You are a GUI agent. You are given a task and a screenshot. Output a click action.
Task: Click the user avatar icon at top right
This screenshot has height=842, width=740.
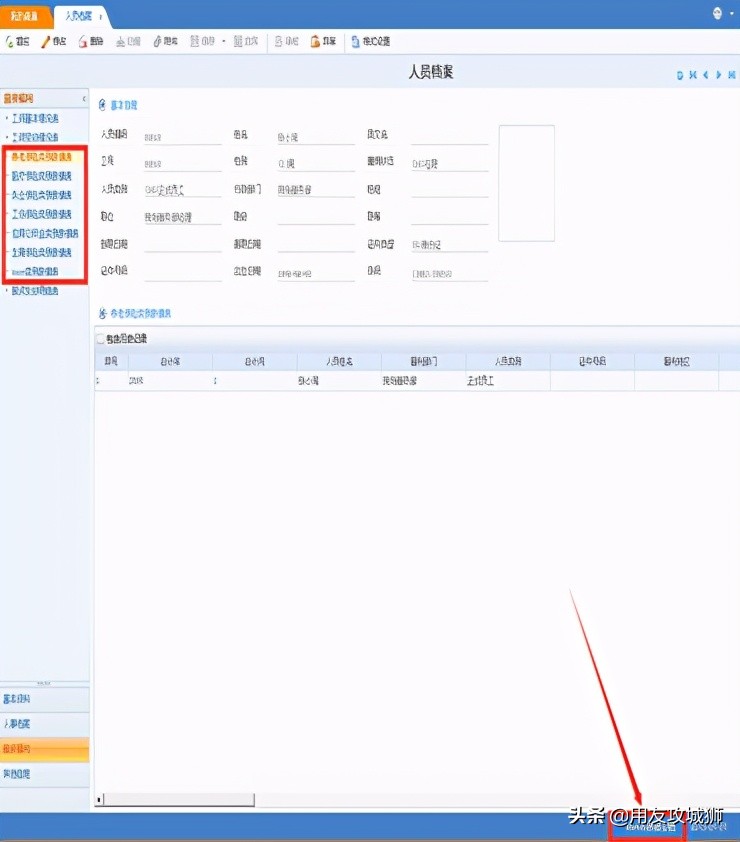[x=717, y=13]
